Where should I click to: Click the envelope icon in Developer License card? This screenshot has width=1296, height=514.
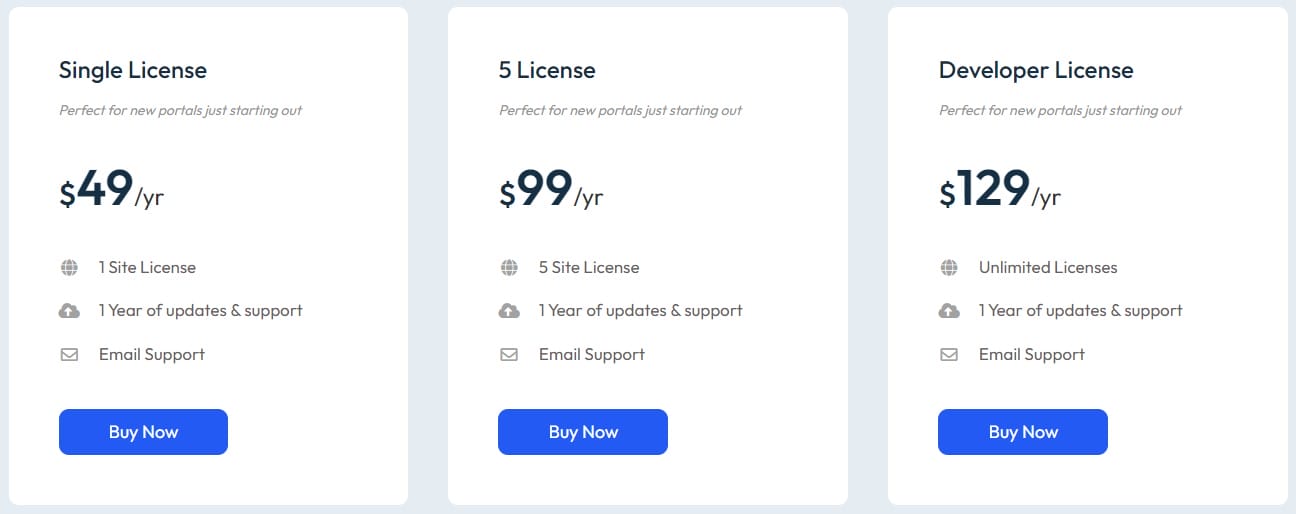[949, 354]
